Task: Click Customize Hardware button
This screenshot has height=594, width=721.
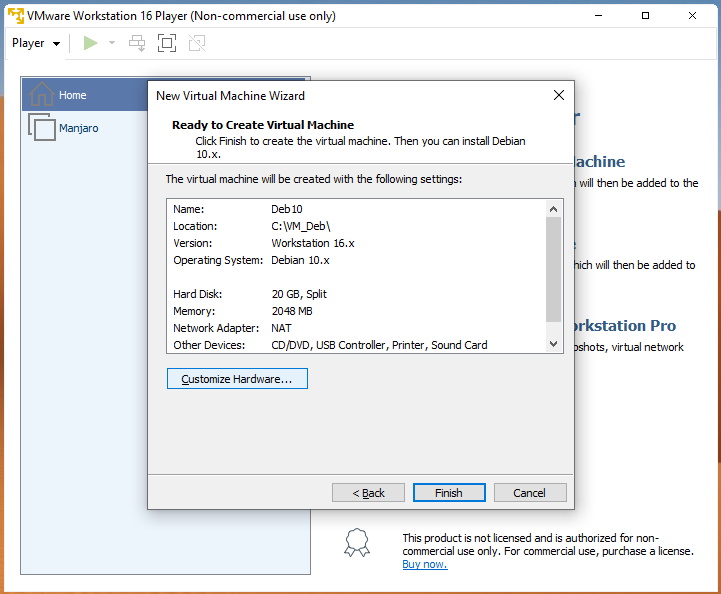Action: (x=237, y=379)
